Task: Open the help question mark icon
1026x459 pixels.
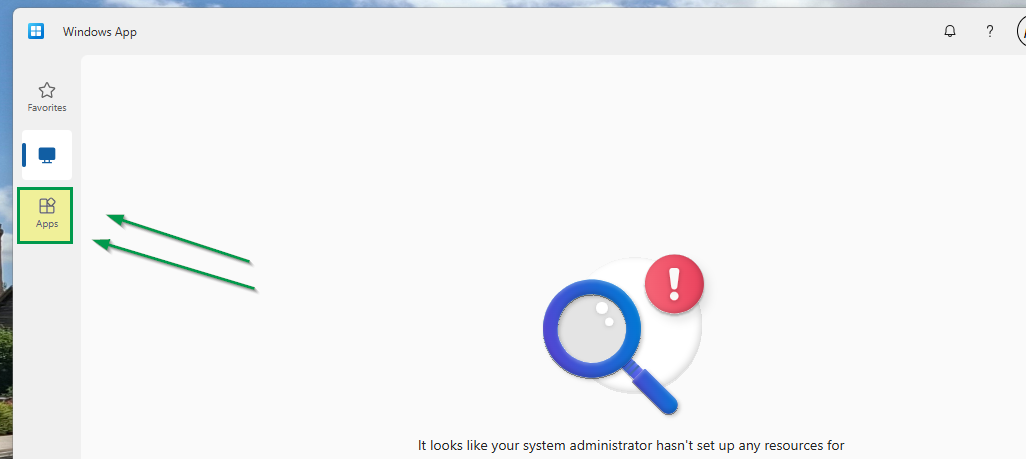Action: pos(989,31)
